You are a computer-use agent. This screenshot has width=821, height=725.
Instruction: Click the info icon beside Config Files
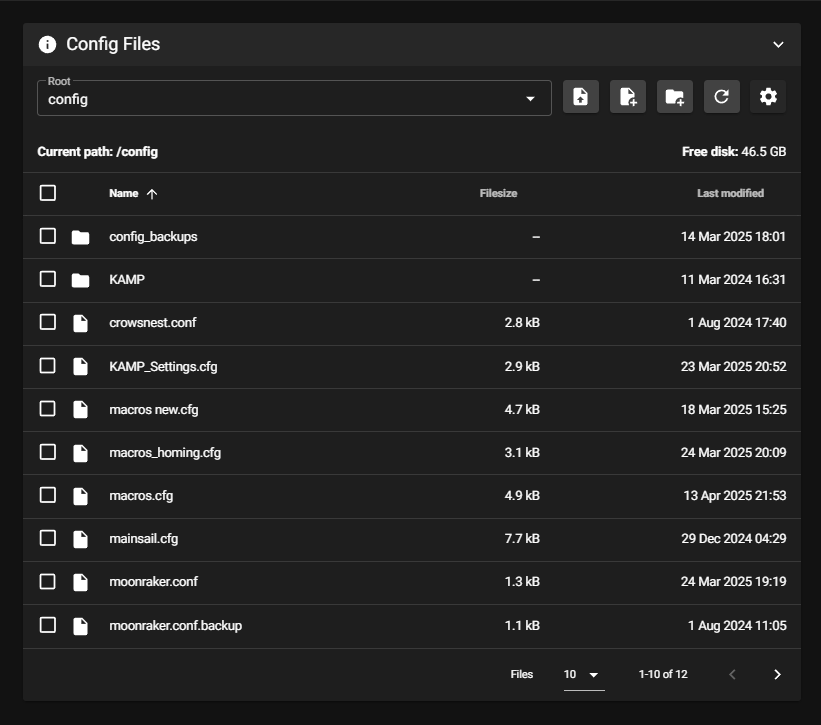(47, 44)
